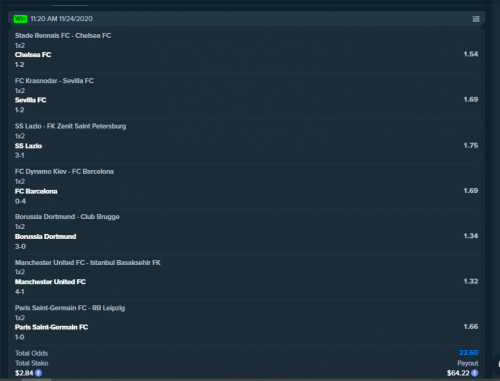Screen dimensions: 500x381
Task: Click the 3-1 score under SS Lazio
Action: [20, 155]
